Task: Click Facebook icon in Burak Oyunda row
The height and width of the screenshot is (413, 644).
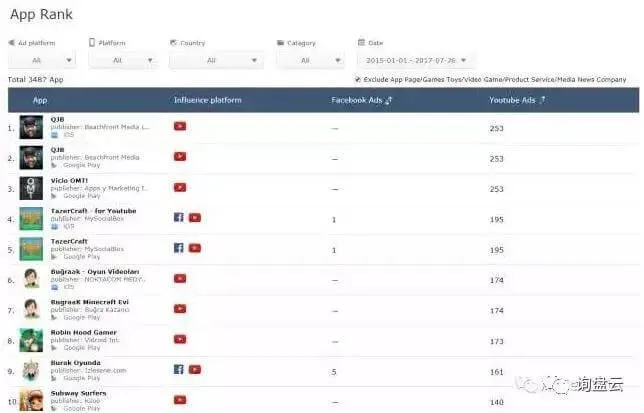Action: 179,369
